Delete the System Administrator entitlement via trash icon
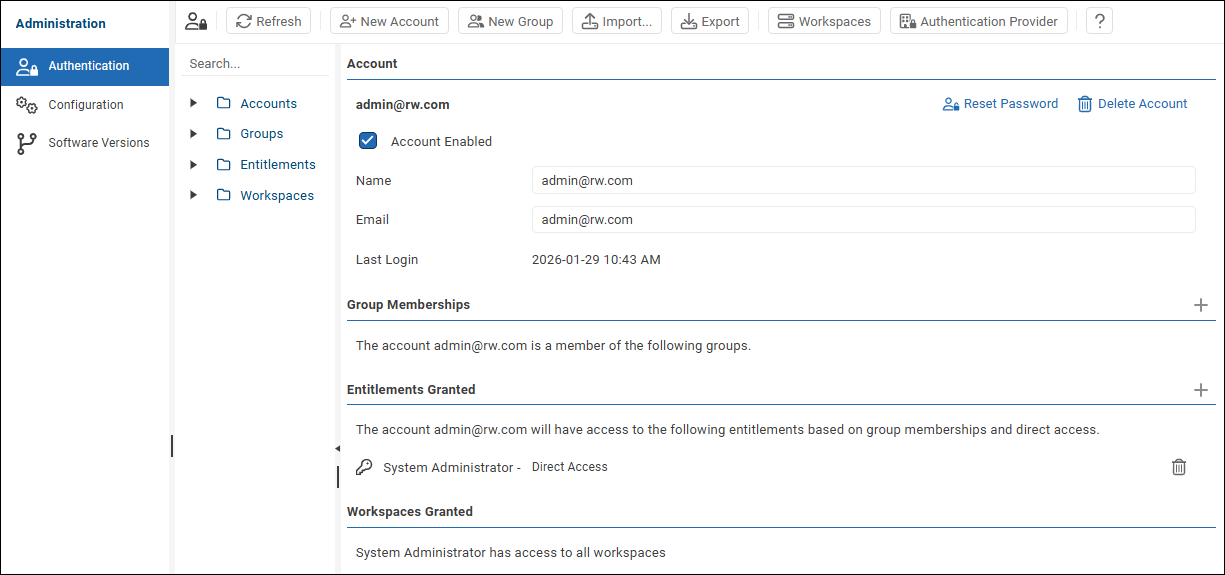The width and height of the screenshot is (1225, 575). tap(1179, 467)
